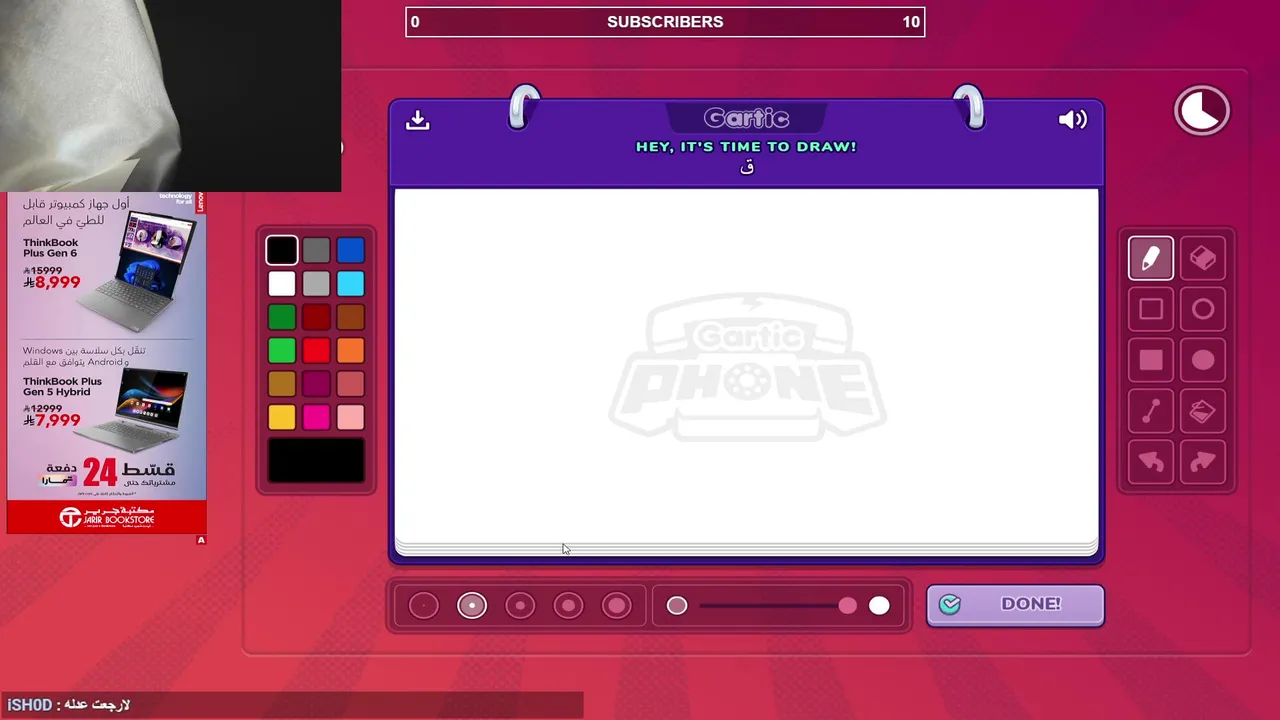Click the 'HEY, IT'S TIME TO DRAW!' text
This screenshot has width=1280, height=720.
pyautogui.click(x=746, y=147)
